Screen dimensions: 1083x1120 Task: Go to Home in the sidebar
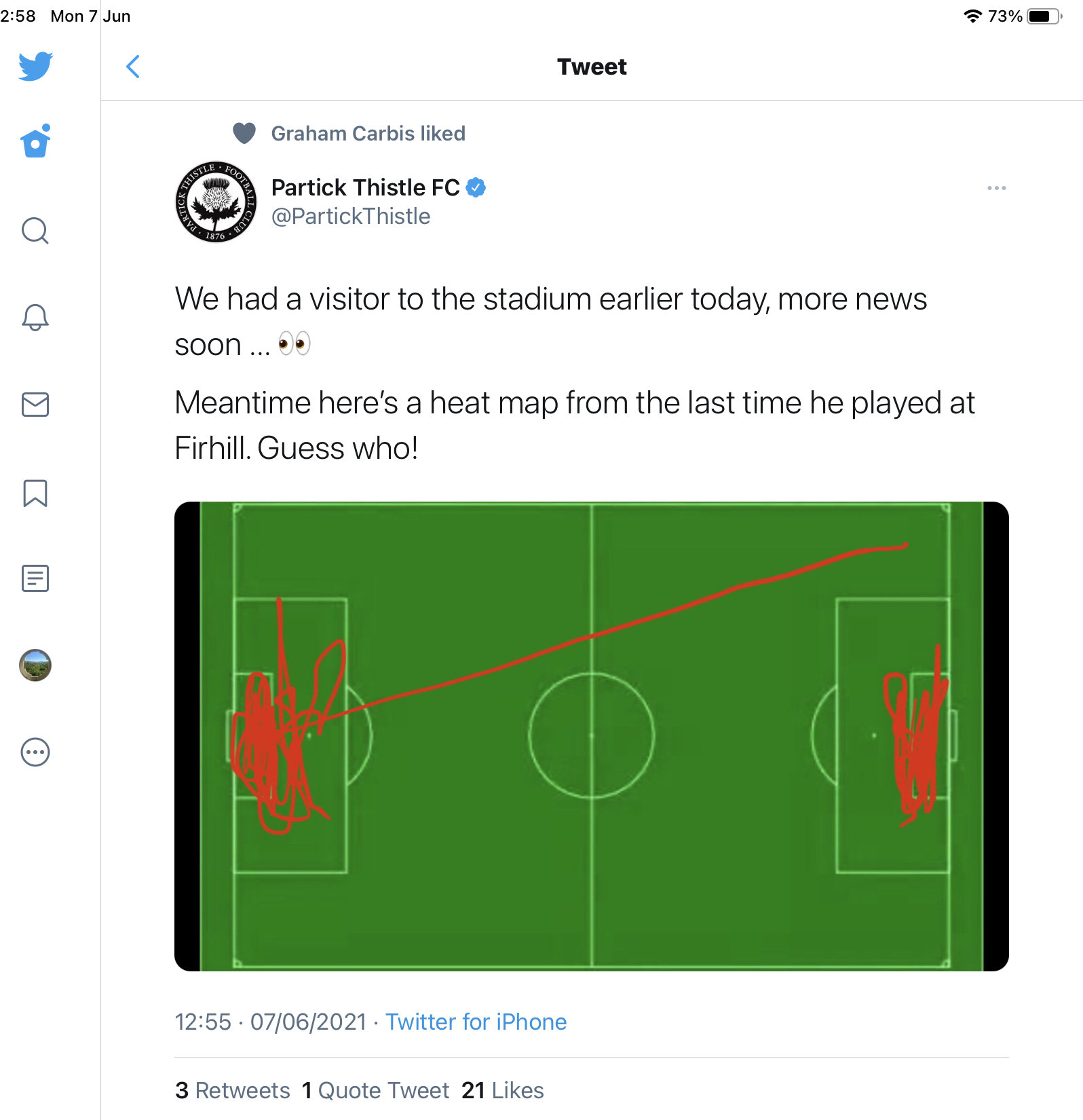point(35,141)
